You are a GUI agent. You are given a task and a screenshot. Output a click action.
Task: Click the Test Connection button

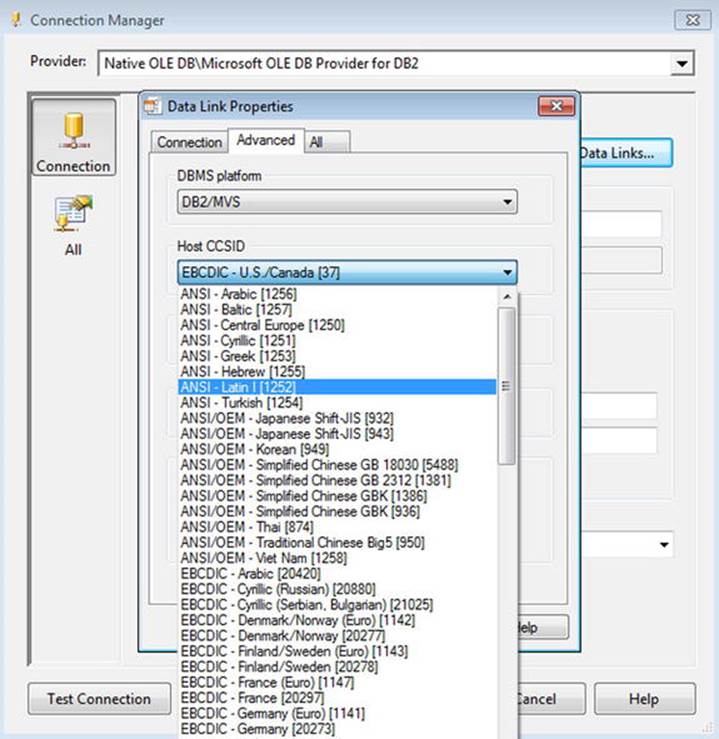[x=99, y=698]
